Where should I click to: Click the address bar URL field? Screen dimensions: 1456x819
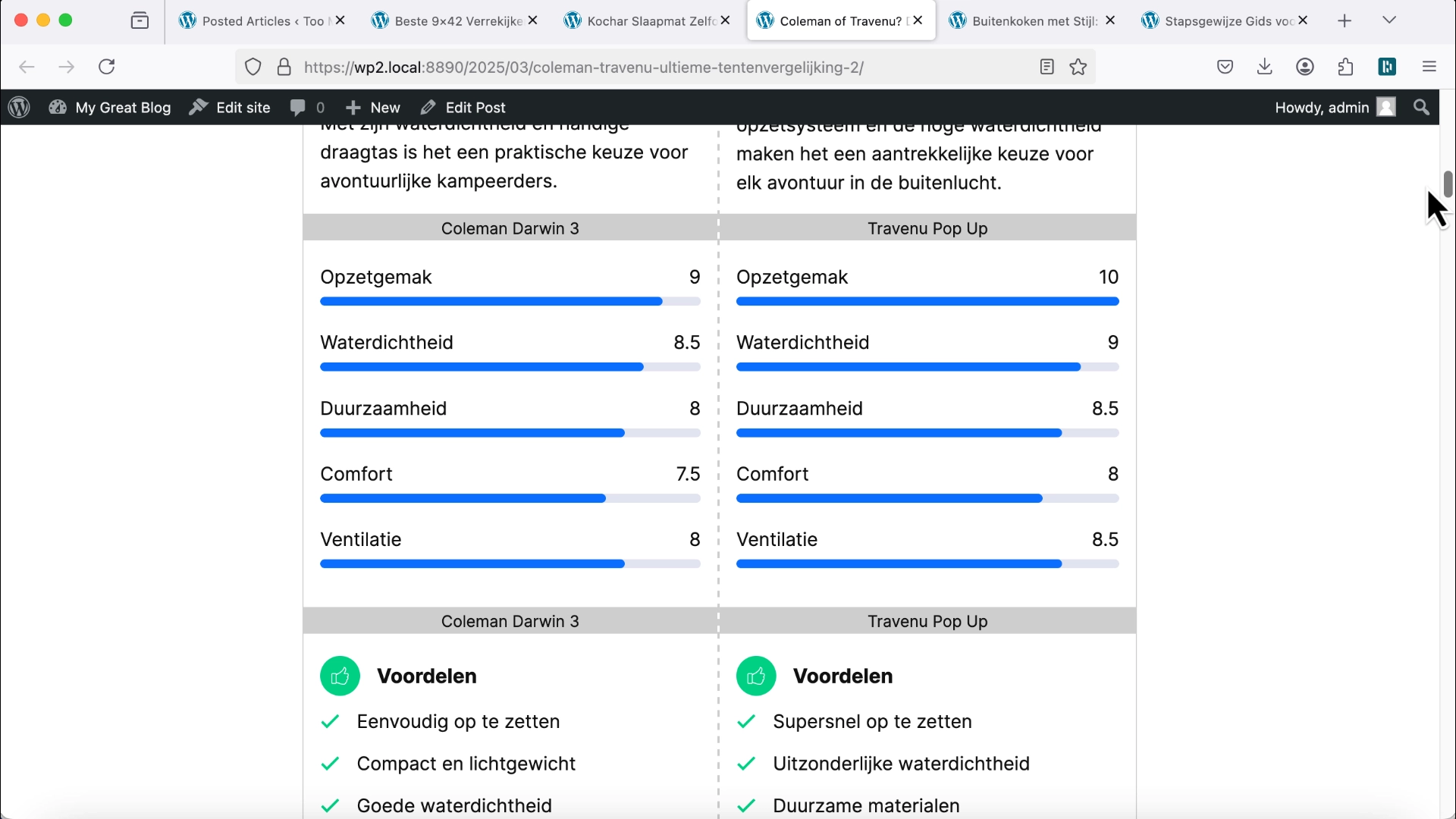tap(584, 67)
